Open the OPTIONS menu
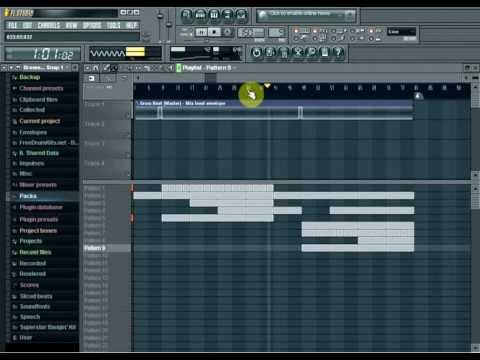480x360 pixels. 92,25
